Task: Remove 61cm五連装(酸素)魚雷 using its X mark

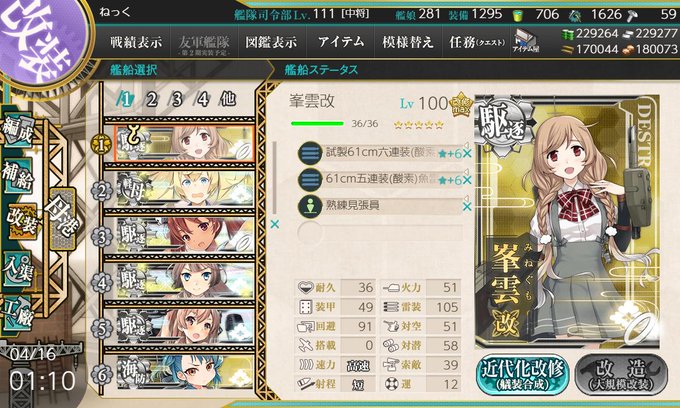Action: tap(467, 180)
